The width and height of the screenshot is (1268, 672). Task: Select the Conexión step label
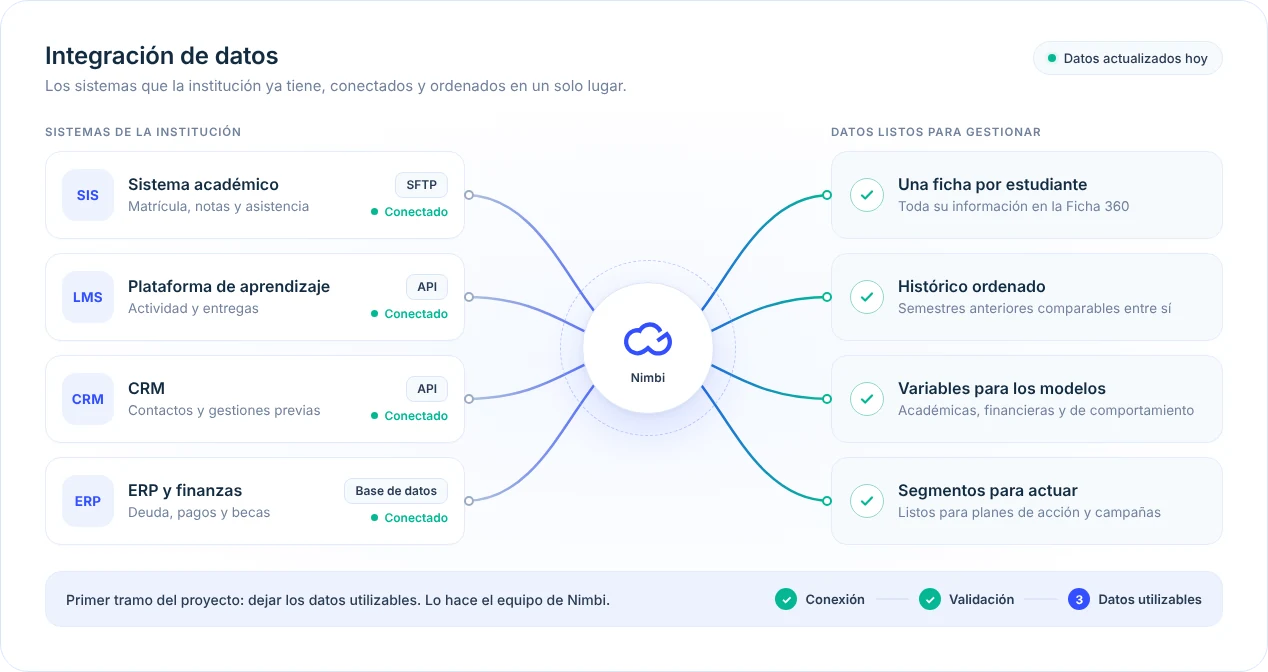[x=835, y=600]
